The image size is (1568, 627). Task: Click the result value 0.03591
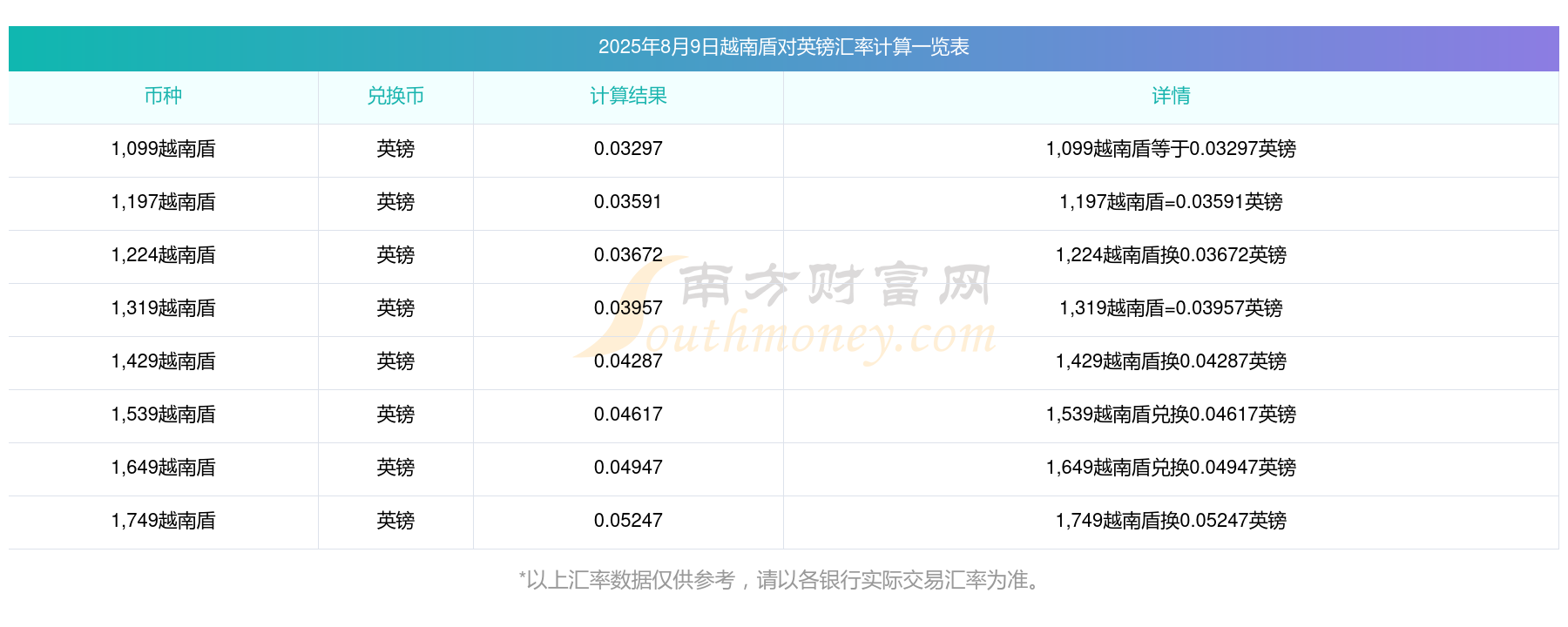point(628,202)
